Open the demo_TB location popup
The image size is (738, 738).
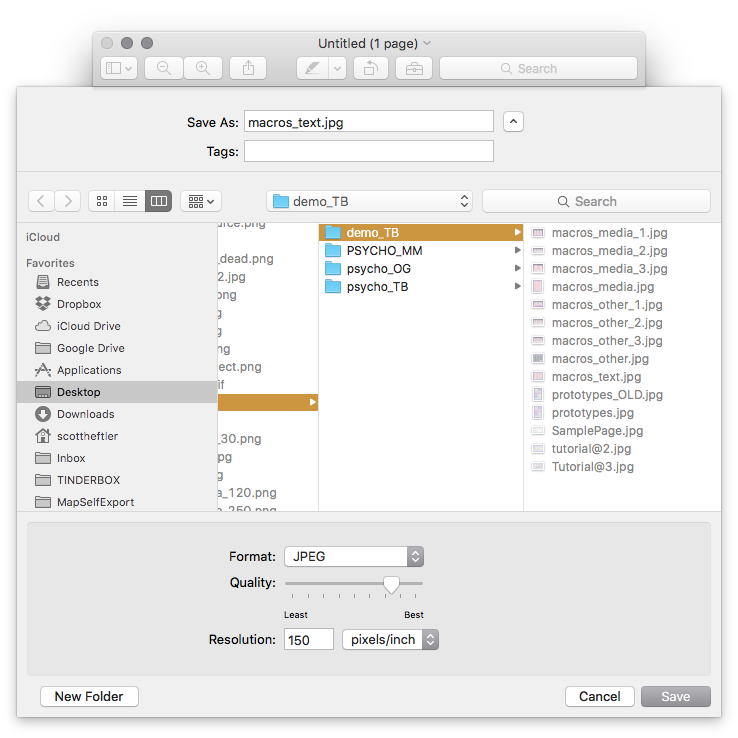[369, 201]
